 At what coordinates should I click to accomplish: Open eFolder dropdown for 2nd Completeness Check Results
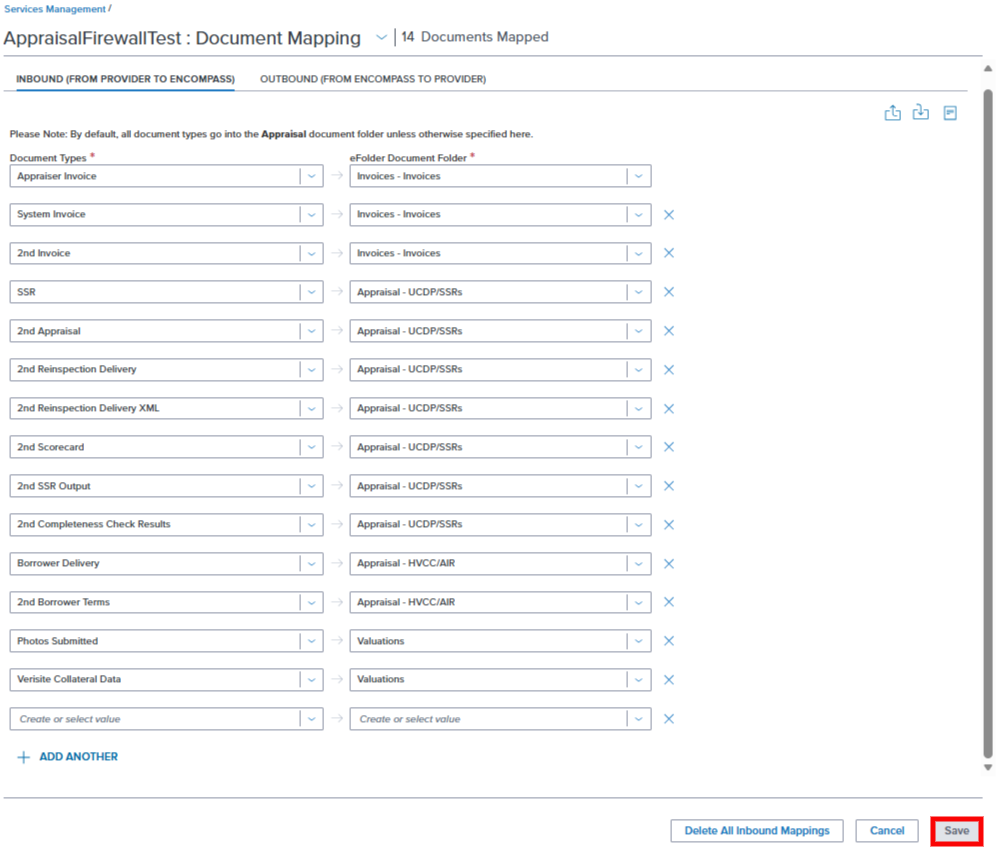pyautogui.click(x=638, y=525)
